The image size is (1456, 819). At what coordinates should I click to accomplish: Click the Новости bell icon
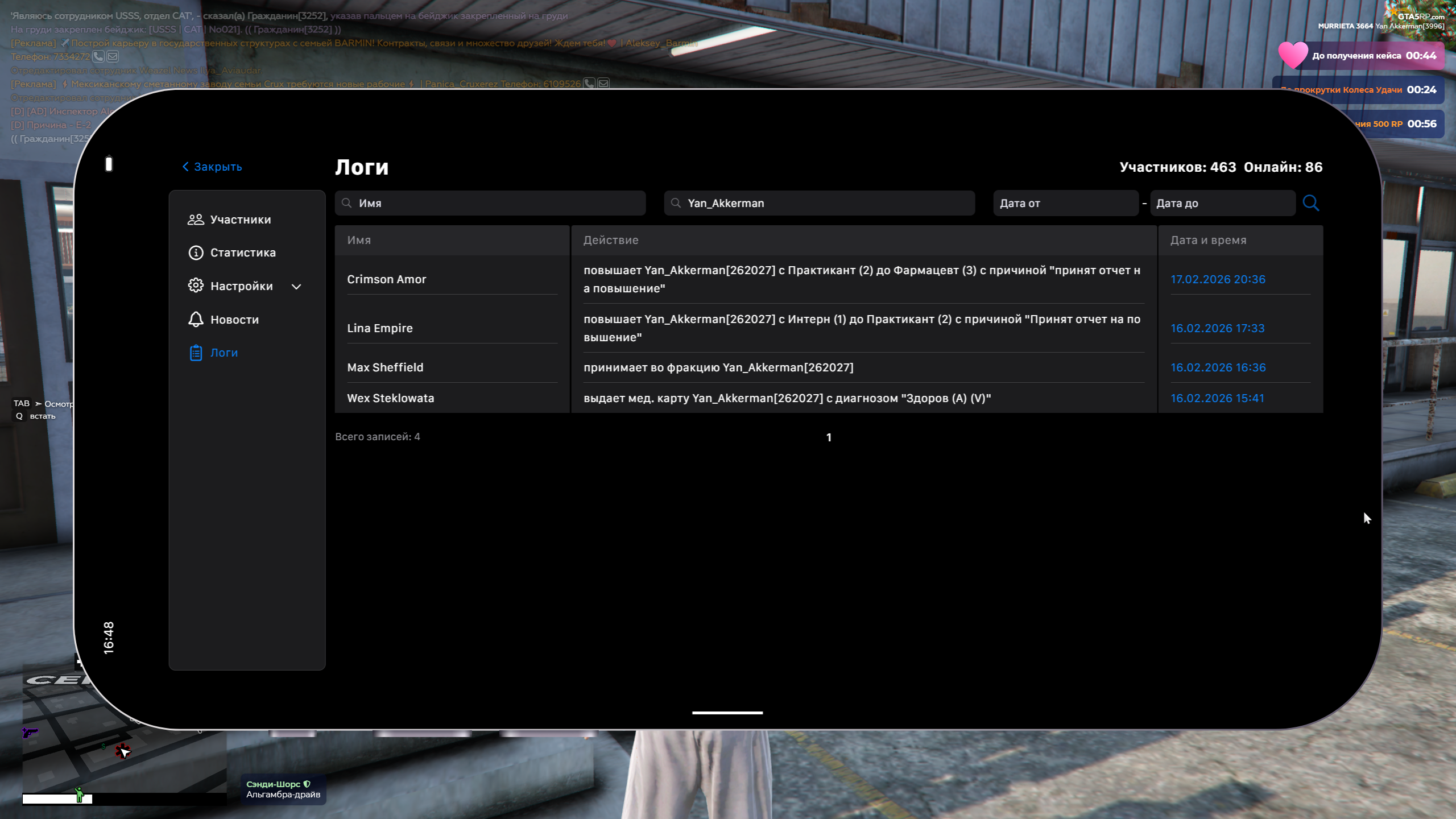(x=196, y=319)
